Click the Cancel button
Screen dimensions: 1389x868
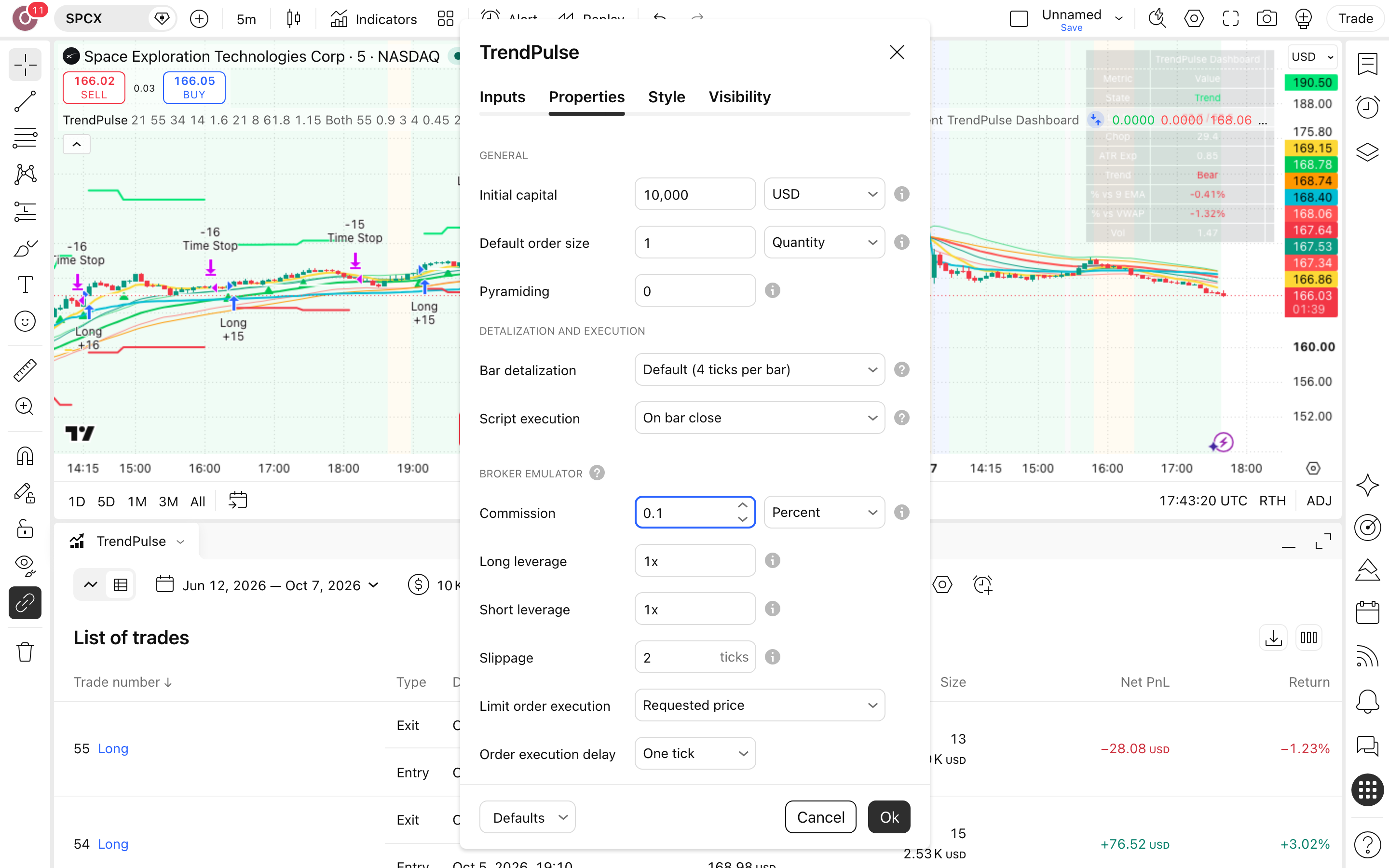click(x=820, y=817)
